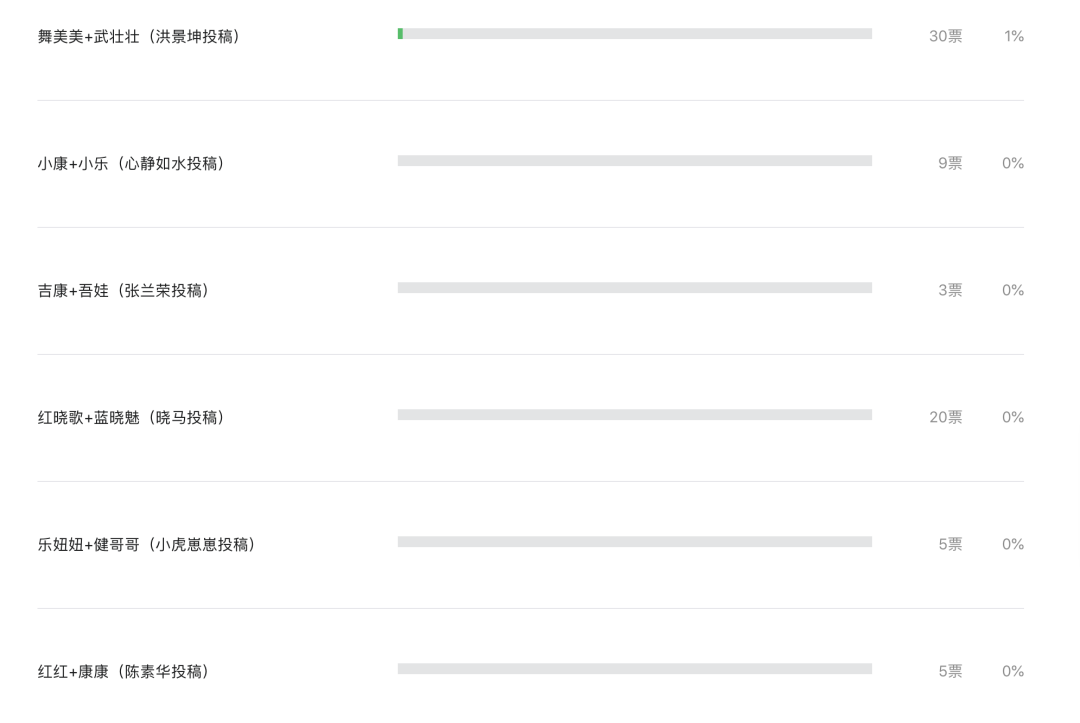1080x723 pixels.
Task: Click the progress bar for 舞美美+武壮壮
Action: tap(634, 34)
